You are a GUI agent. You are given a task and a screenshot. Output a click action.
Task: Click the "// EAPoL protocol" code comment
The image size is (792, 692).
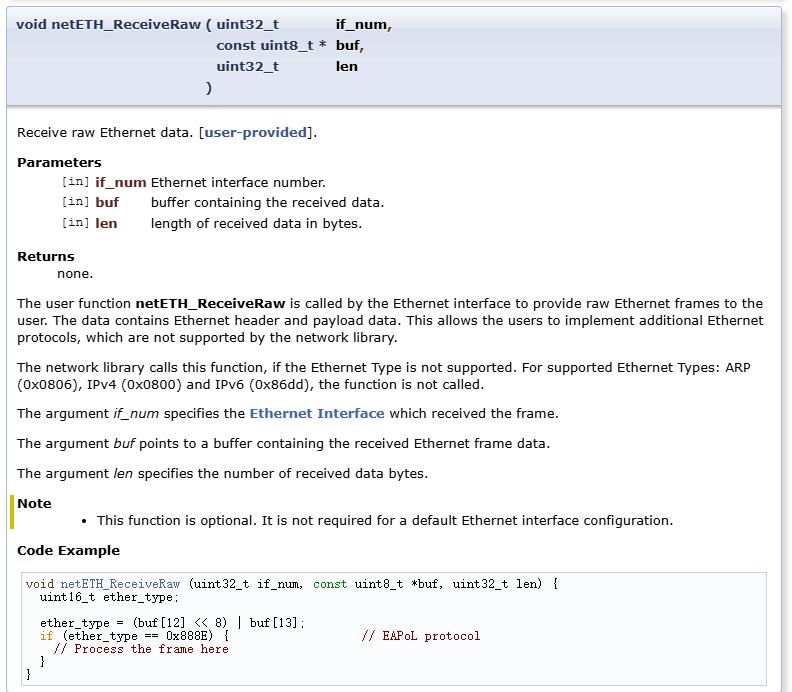pyautogui.click(x=420, y=636)
